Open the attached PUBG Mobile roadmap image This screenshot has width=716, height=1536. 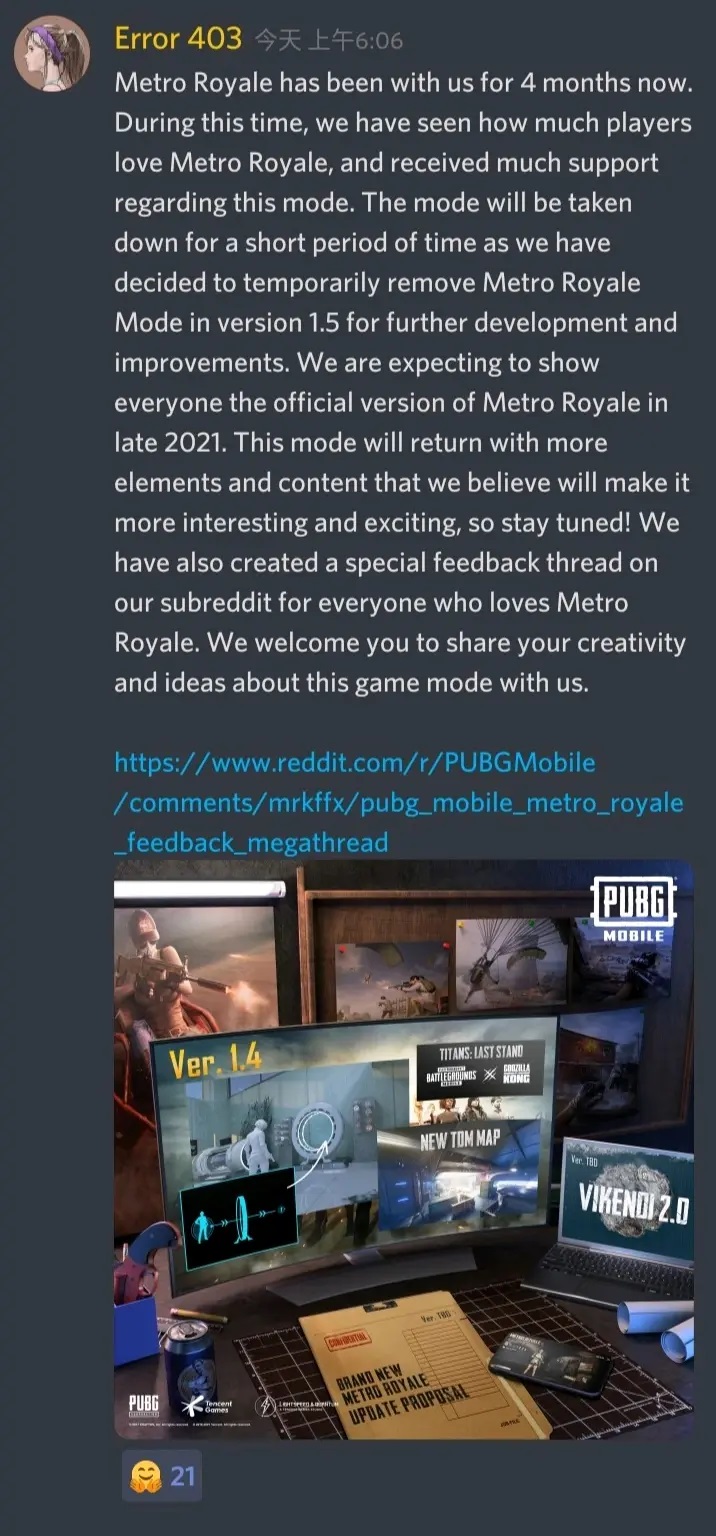(404, 1150)
